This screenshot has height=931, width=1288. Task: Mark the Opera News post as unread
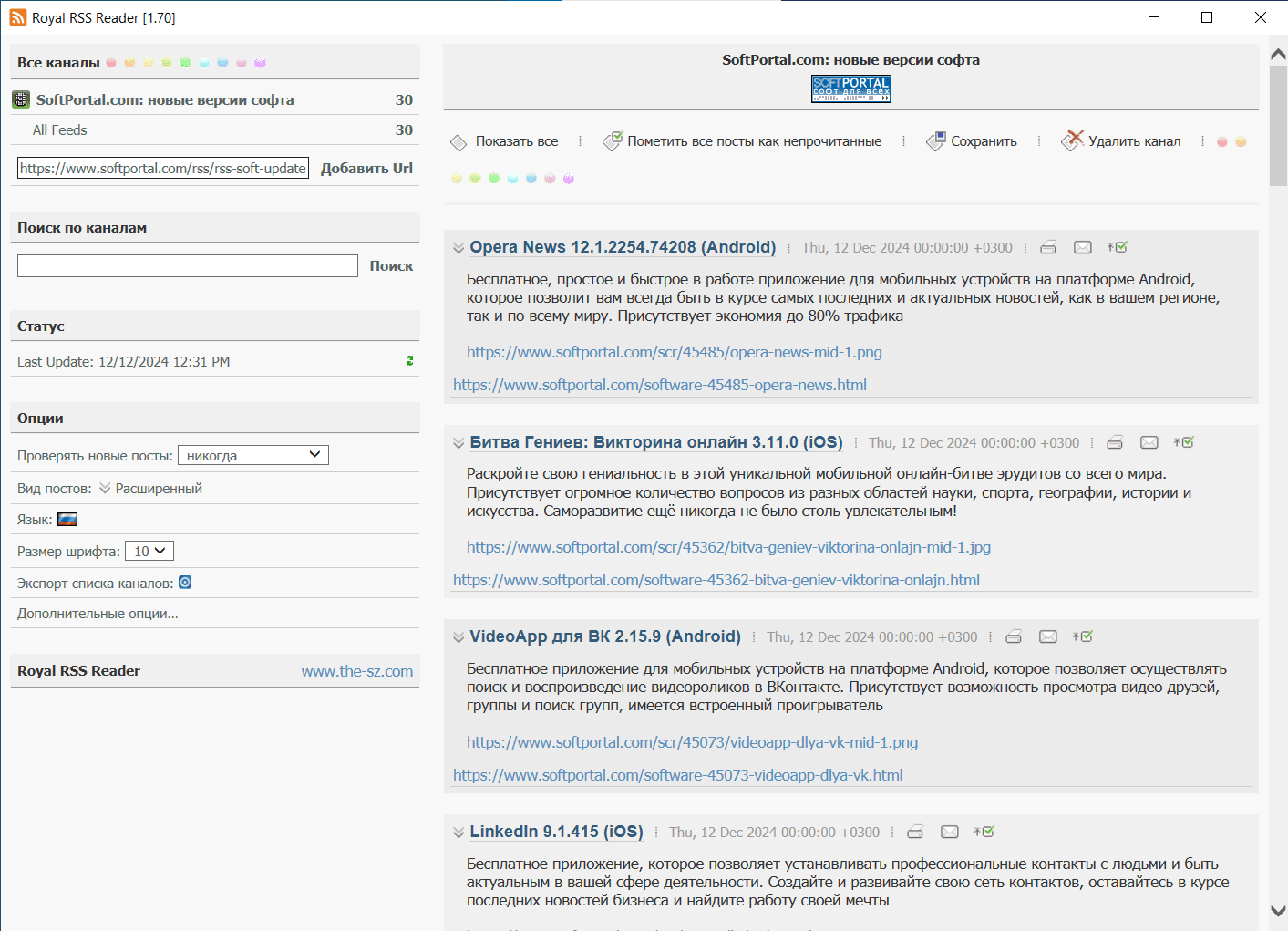(1118, 247)
